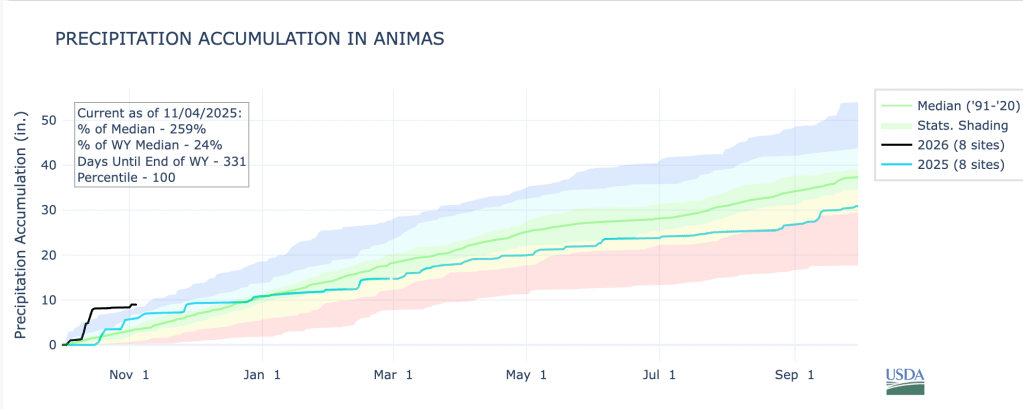Click the green Median line legend swatch
This screenshot has height=409, width=1023.
click(x=895, y=104)
